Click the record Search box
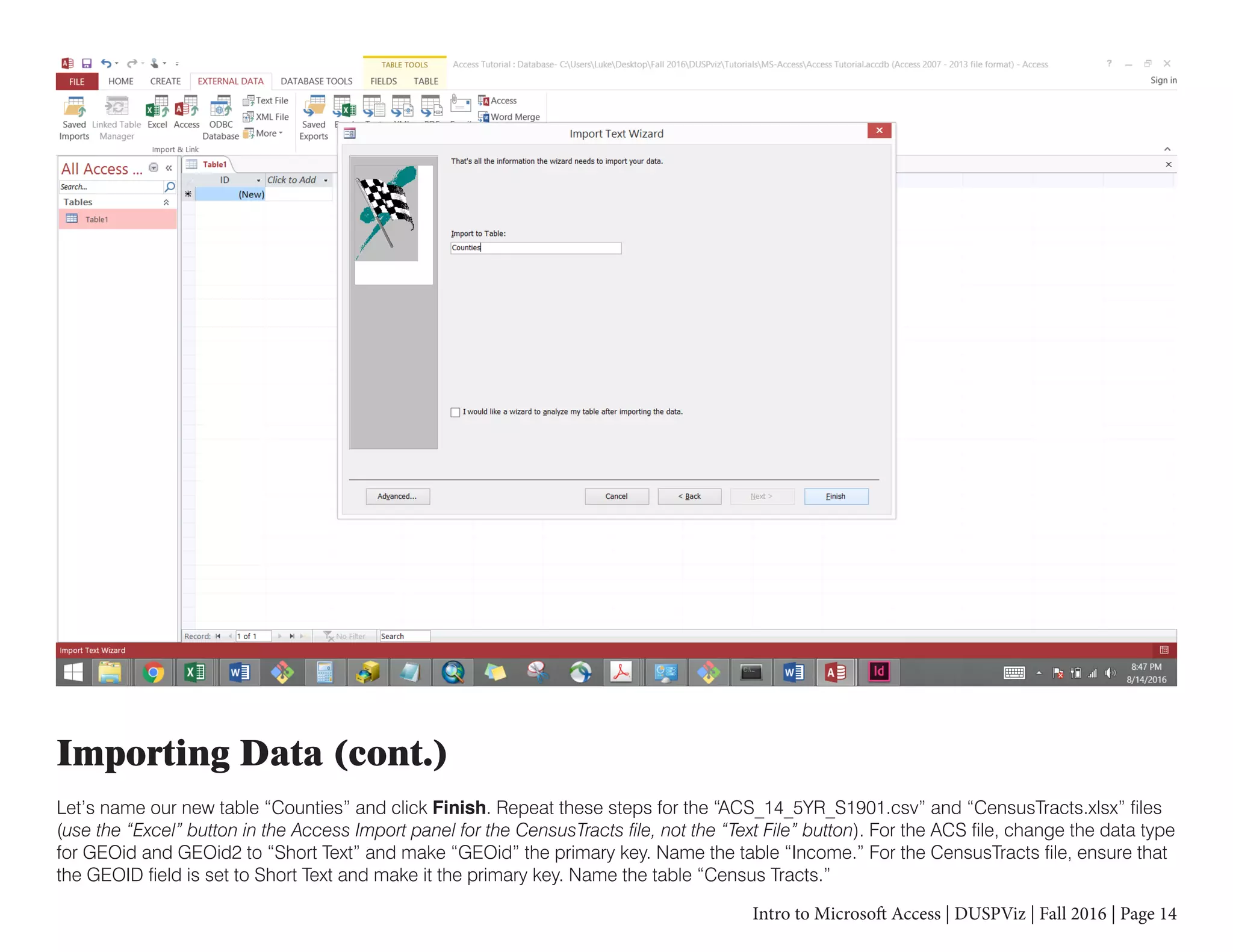This screenshot has height=952, width=1233. (x=404, y=636)
